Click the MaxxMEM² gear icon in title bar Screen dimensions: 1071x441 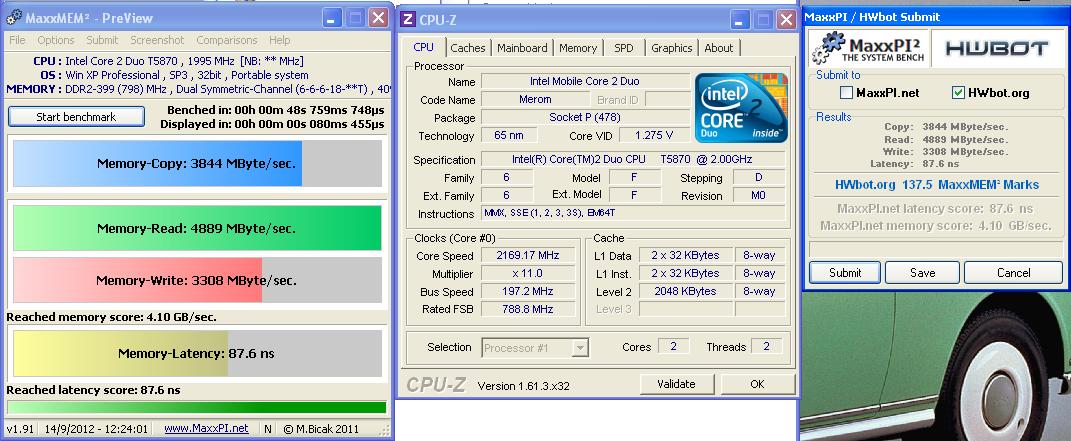14,18
